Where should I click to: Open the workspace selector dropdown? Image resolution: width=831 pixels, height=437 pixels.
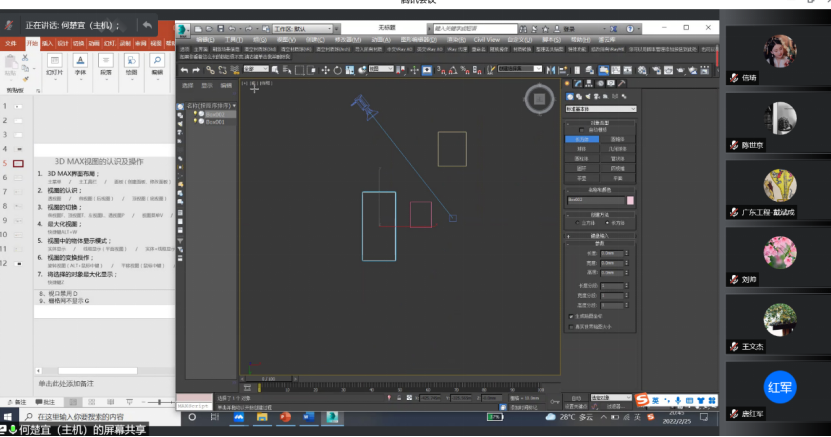tap(300, 30)
